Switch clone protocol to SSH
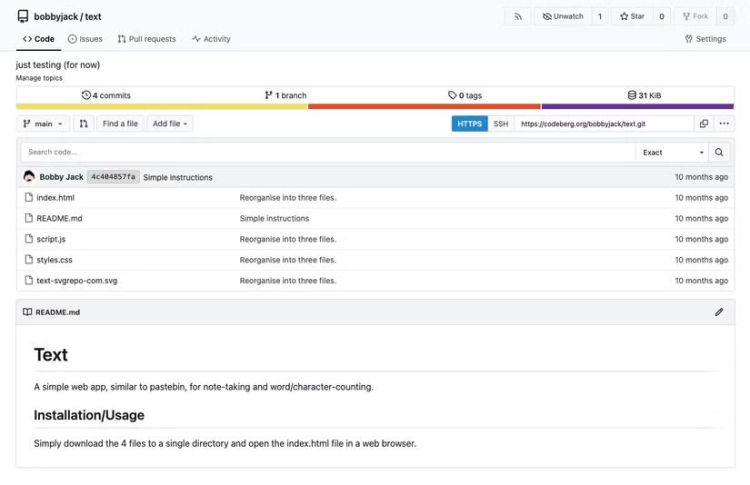Image resolution: width=750 pixels, height=485 pixels. click(501, 124)
